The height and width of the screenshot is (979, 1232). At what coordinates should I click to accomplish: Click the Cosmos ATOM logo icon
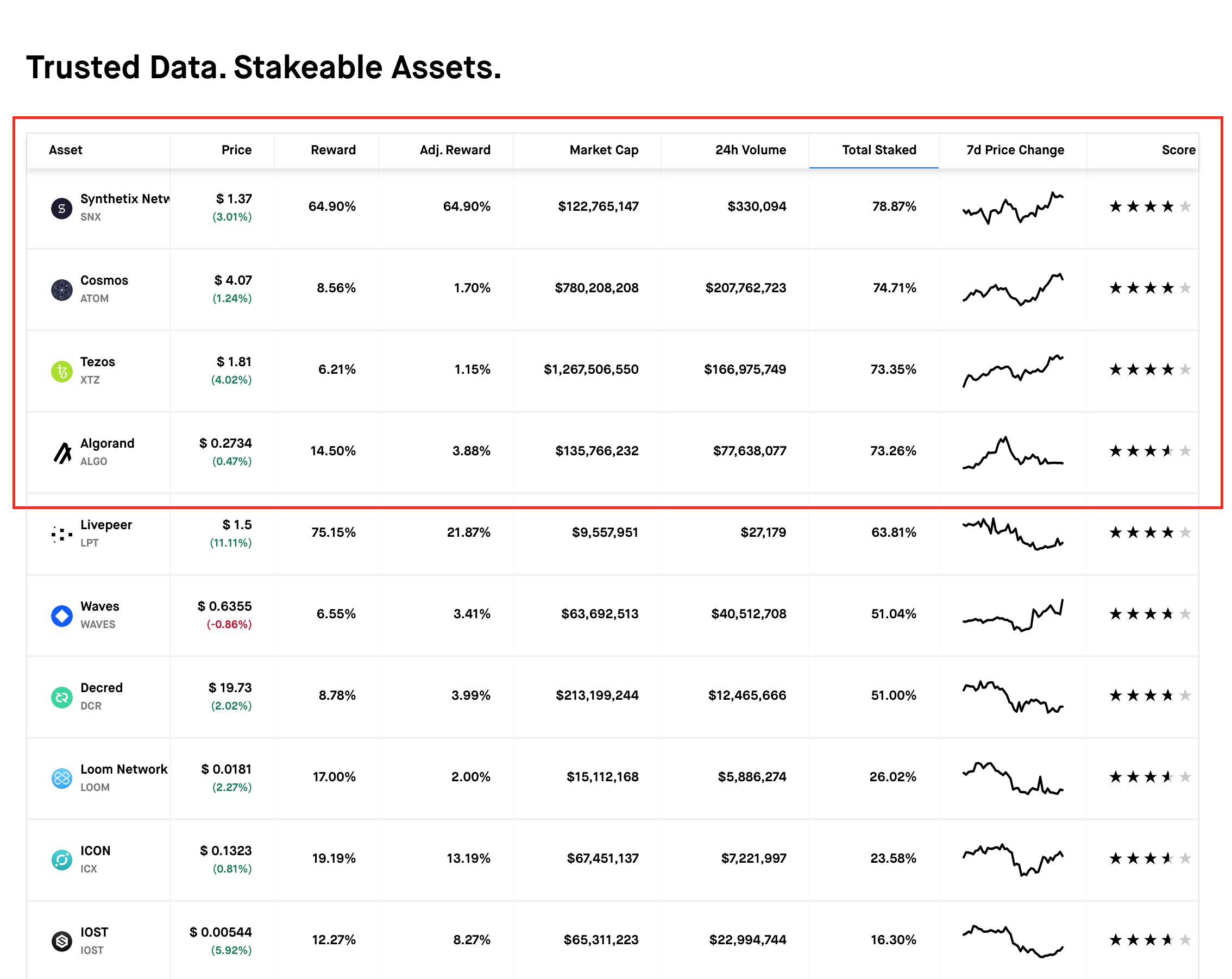[x=62, y=290]
